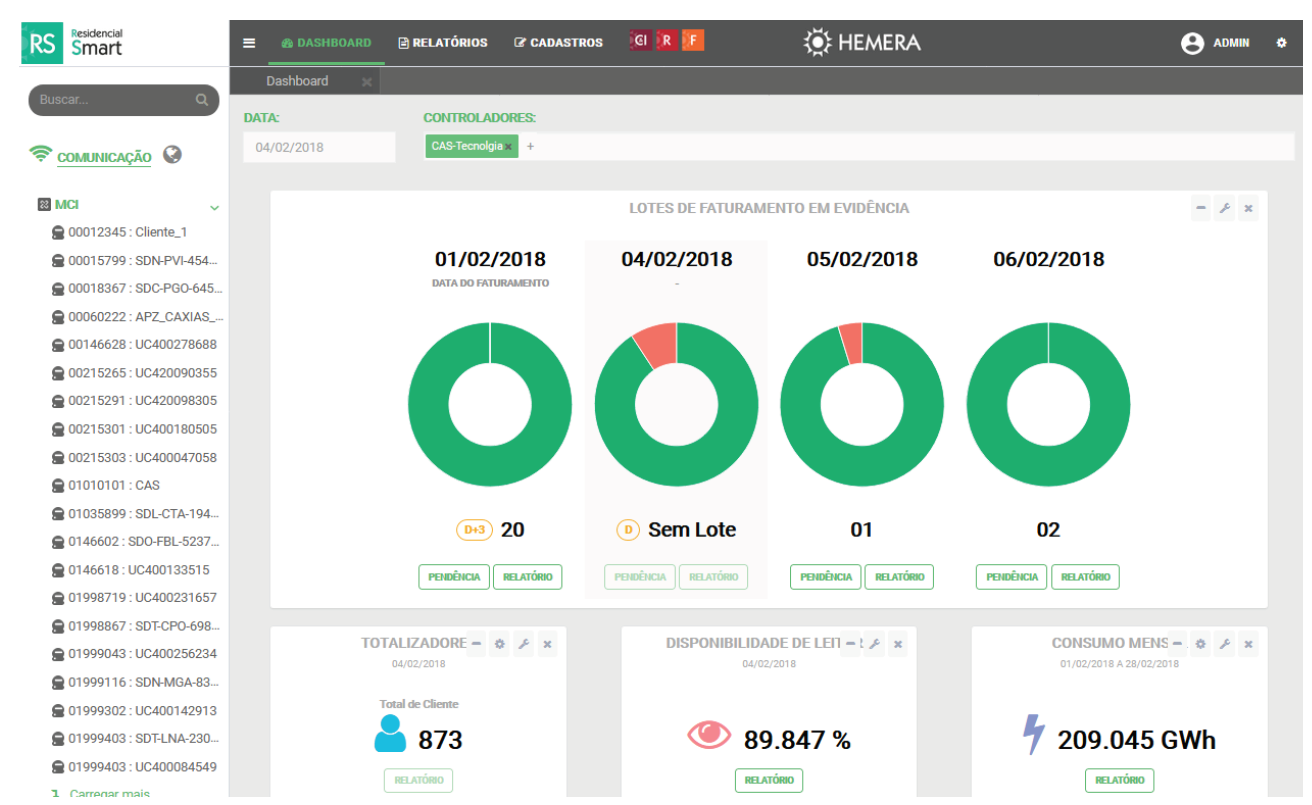Open the Cadastros menu
This screenshot has height=805, width=1312.
559,43
